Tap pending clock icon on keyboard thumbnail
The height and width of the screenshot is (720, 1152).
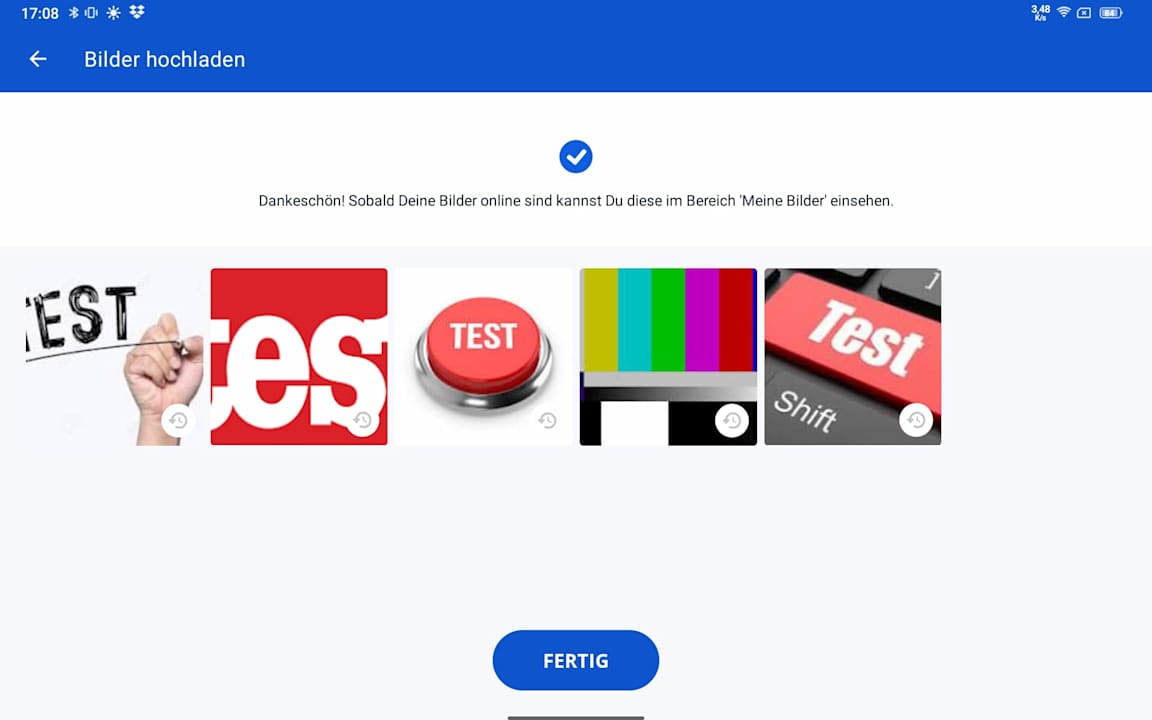(916, 420)
